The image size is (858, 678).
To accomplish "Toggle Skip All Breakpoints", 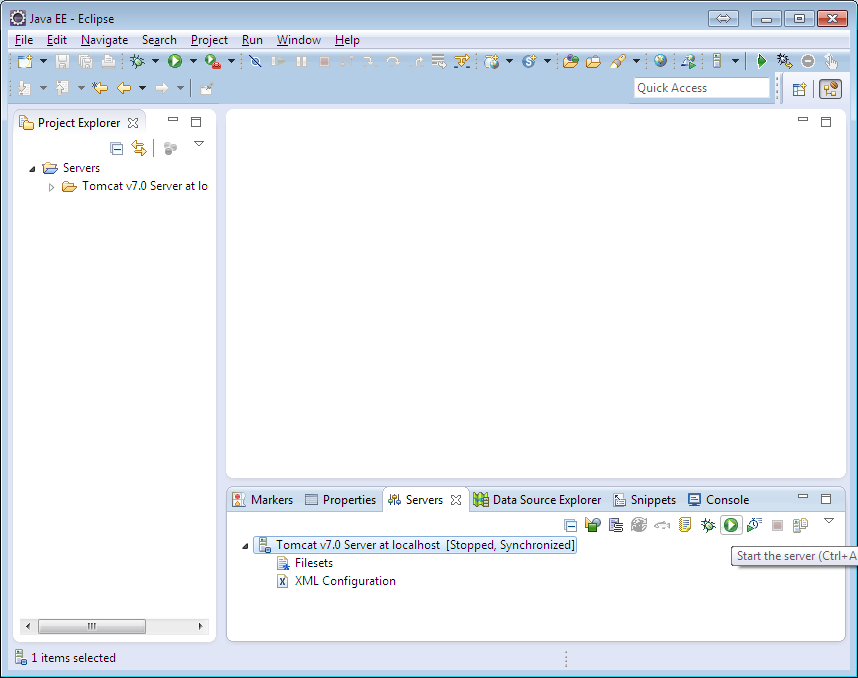I will (x=255, y=61).
